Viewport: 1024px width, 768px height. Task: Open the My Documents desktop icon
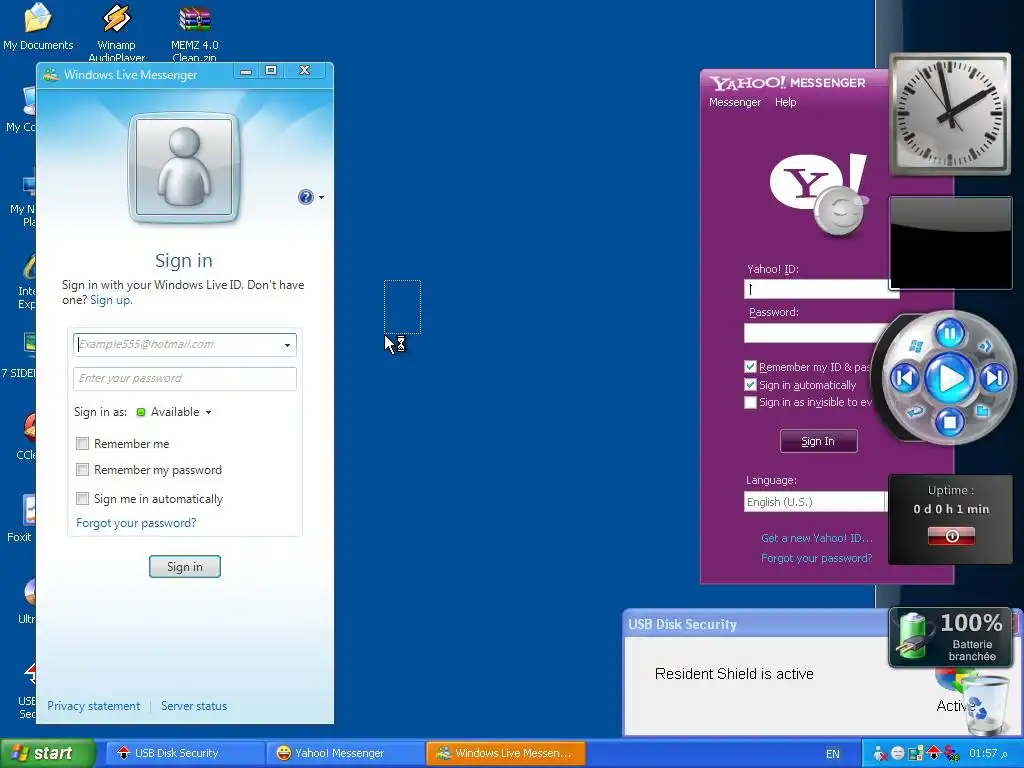click(x=38, y=26)
